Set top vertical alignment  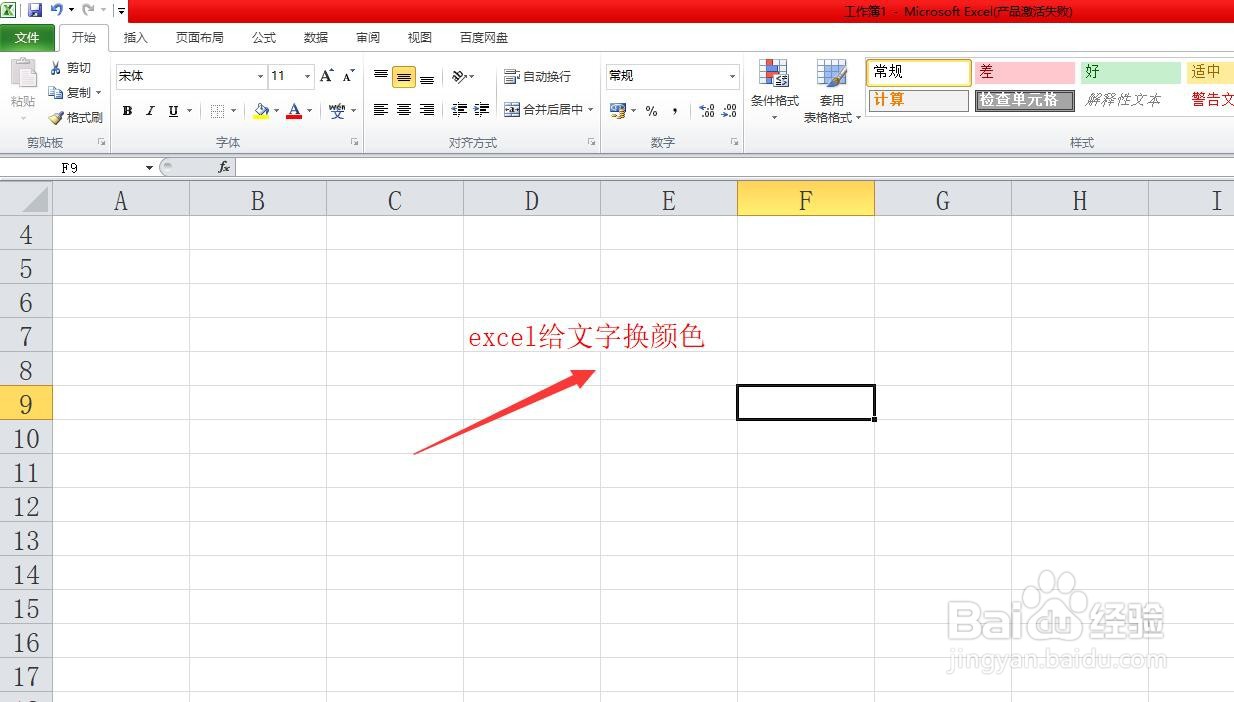click(381, 76)
